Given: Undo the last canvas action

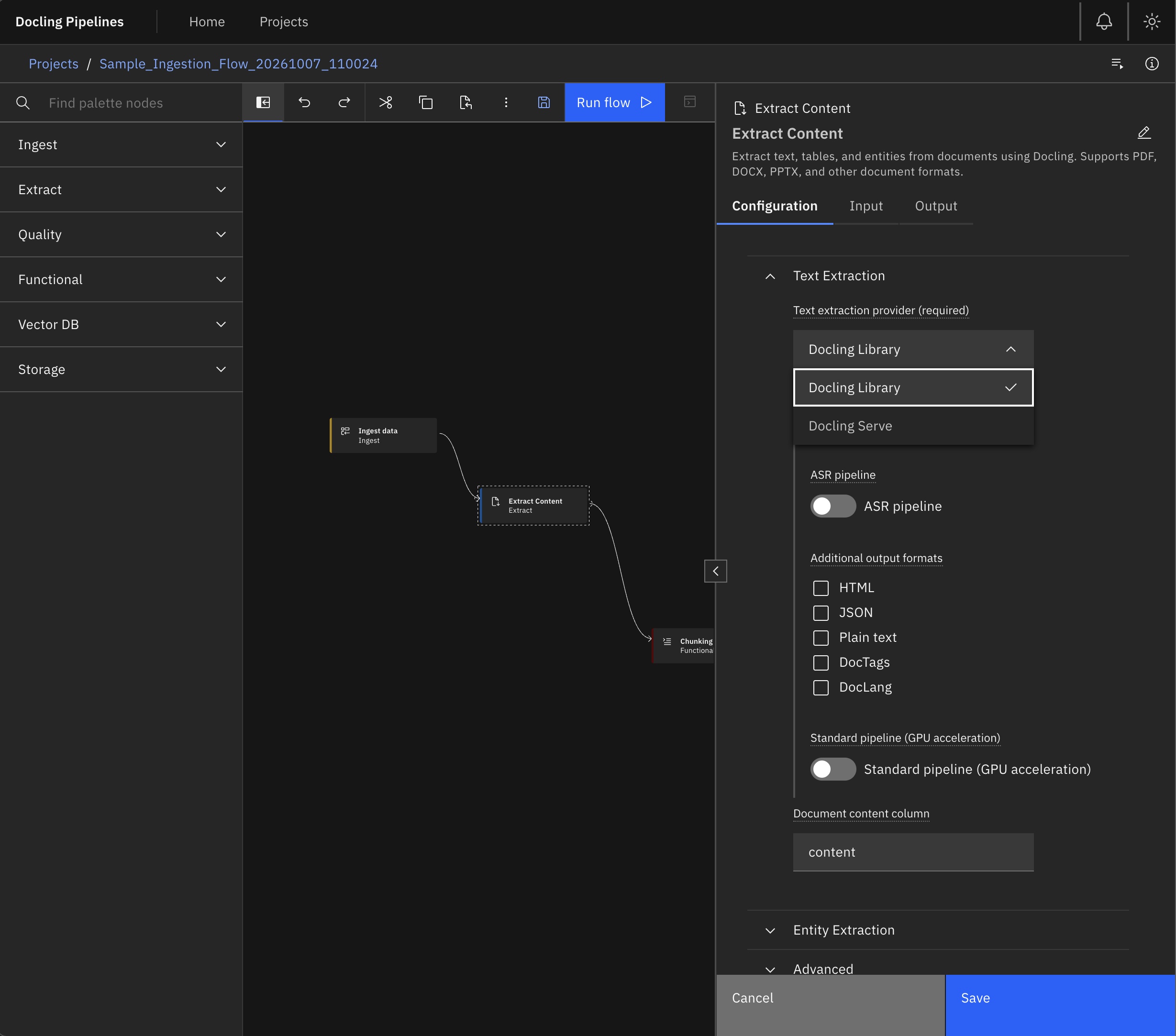Looking at the screenshot, I should click(304, 102).
